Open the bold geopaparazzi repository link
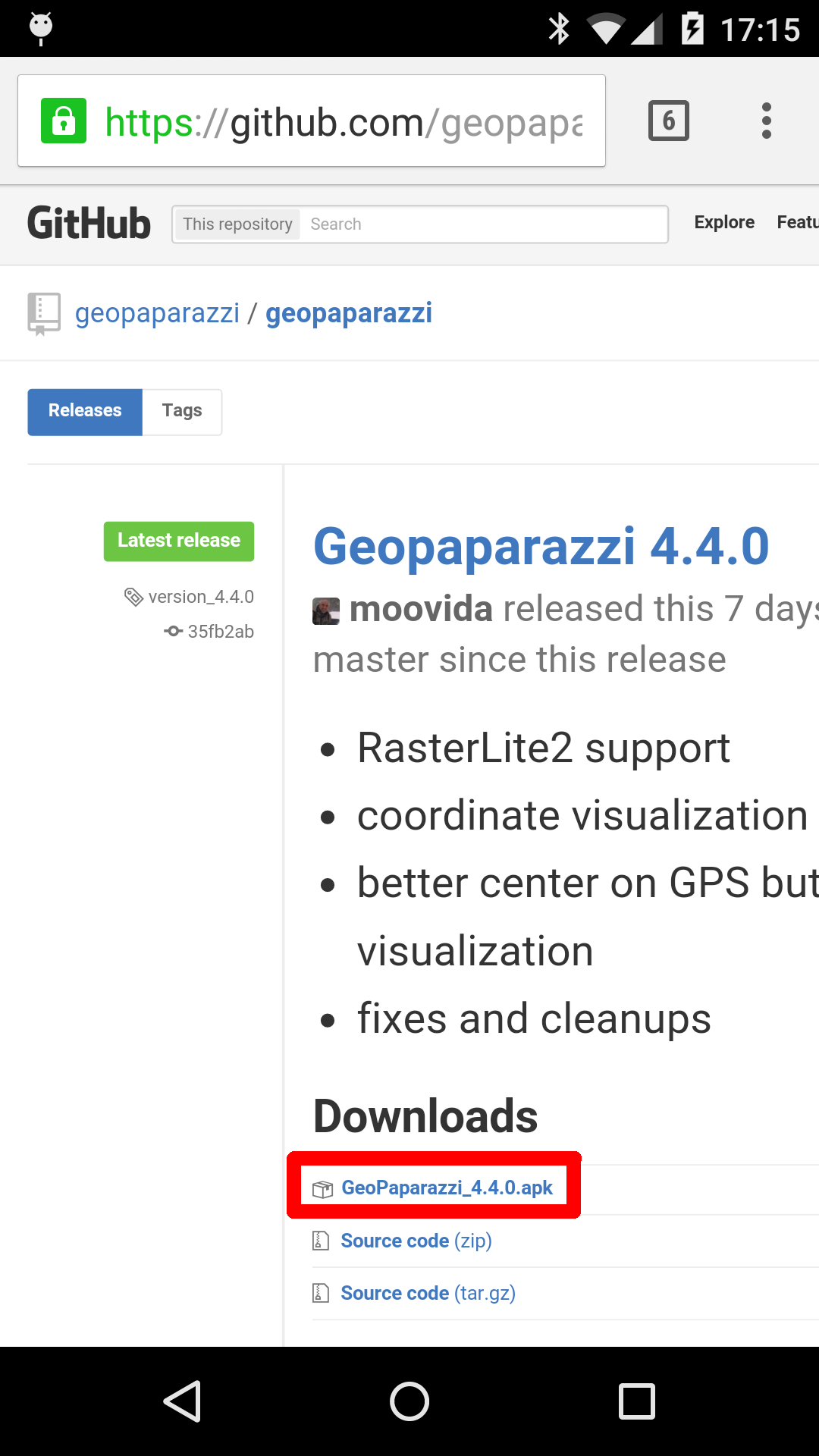Screen dimensions: 819x1456 (x=349, y=313)
